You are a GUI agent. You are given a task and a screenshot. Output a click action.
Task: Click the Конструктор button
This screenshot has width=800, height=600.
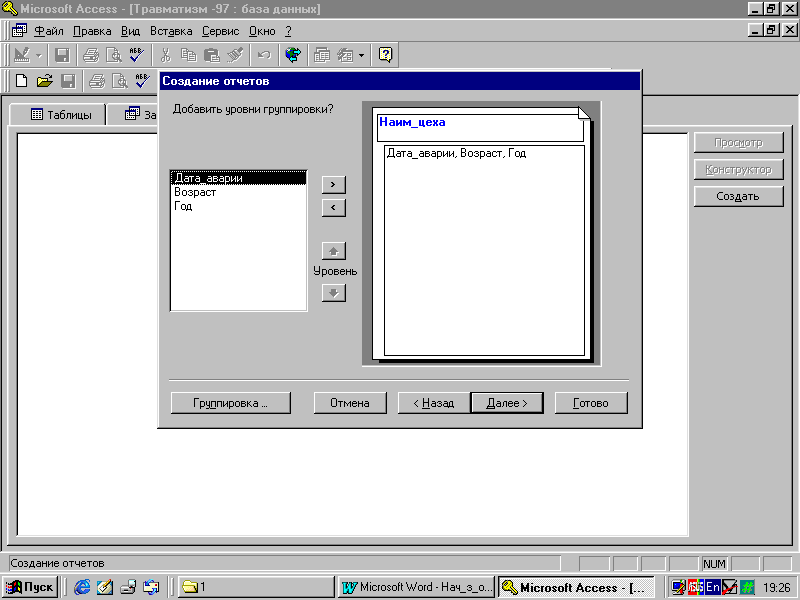pos(738,169)
